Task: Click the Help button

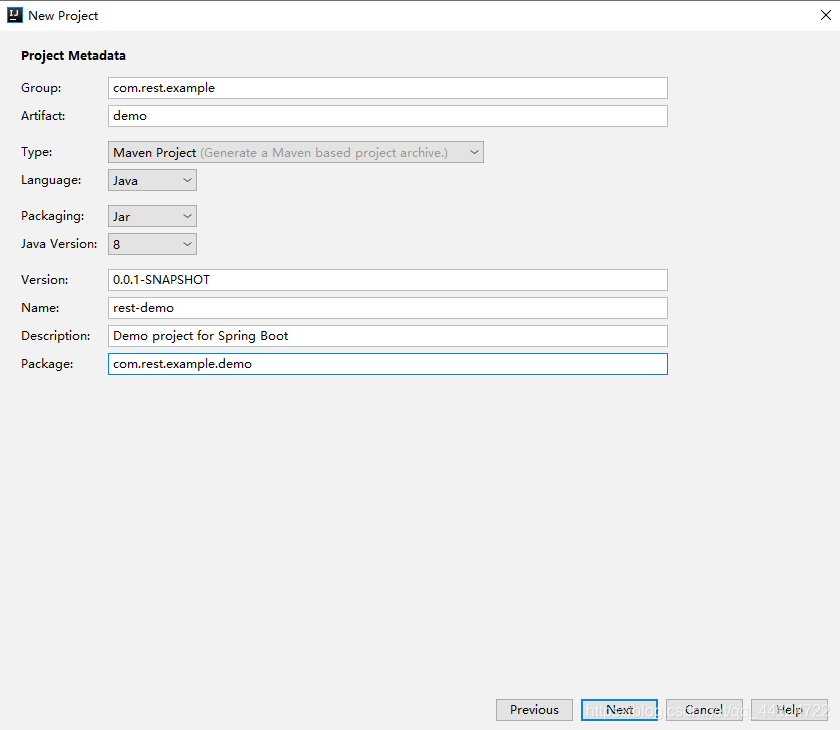Action: tap(789, 710)
